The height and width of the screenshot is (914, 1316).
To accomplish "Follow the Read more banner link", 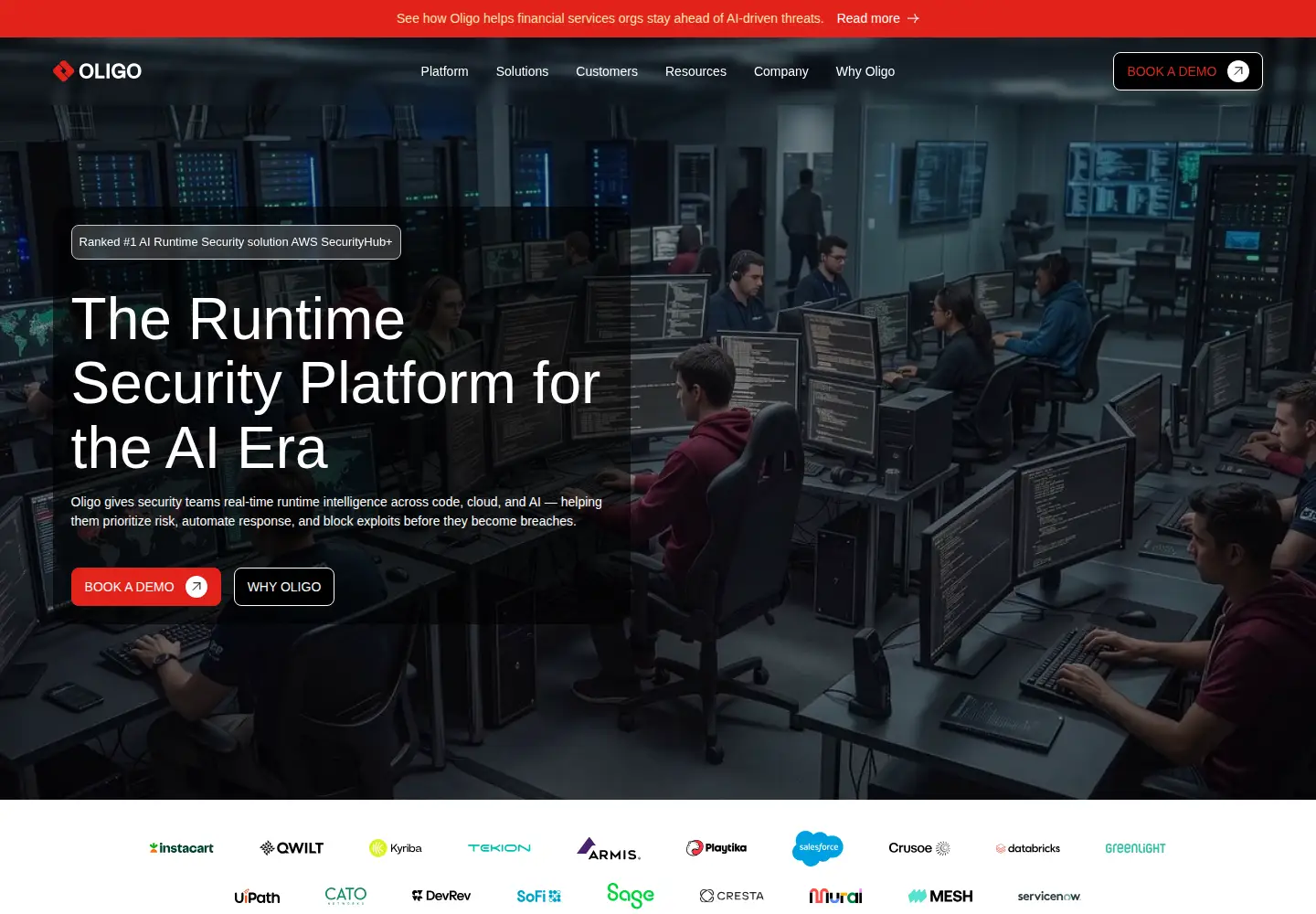I will point(877,18).
